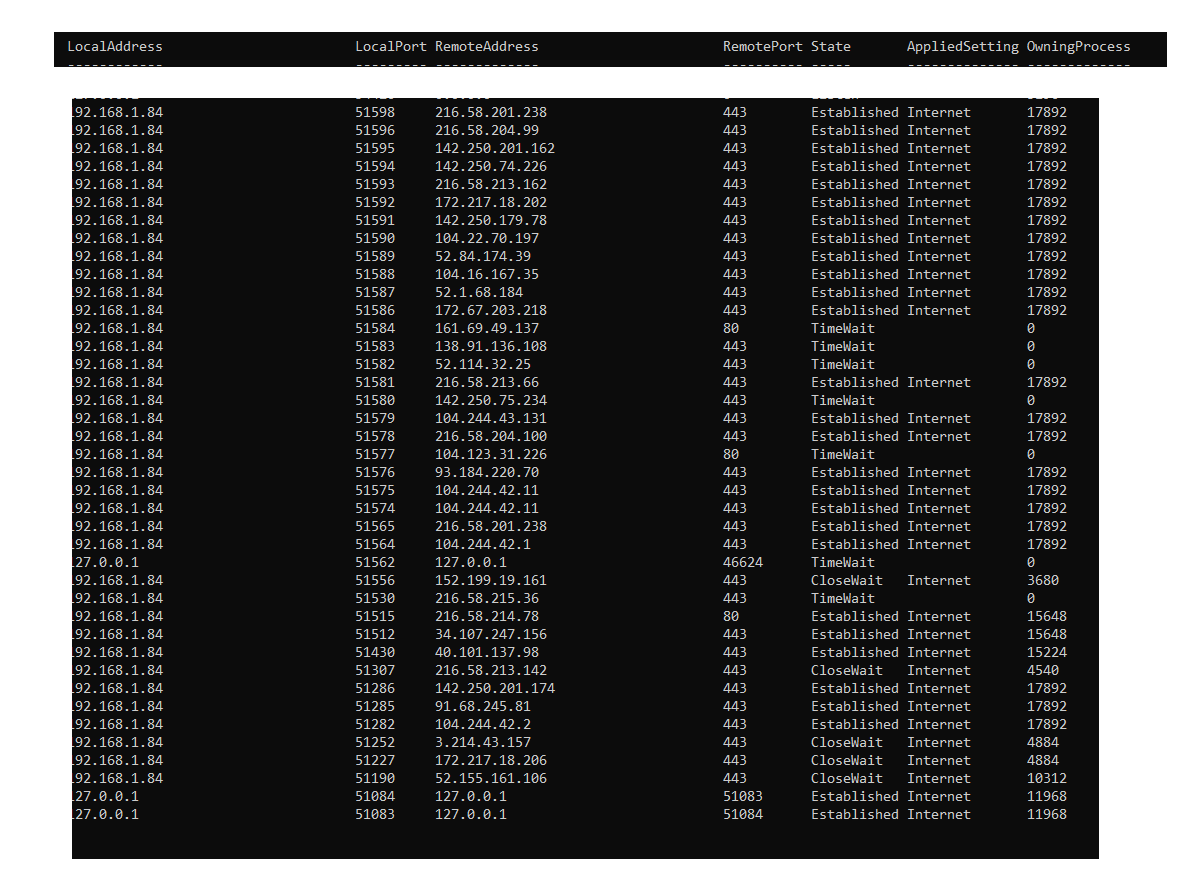Screen dimensions: 1184x886
Task: Select remote address 152.199.19.161
Action: click(491, 581)
